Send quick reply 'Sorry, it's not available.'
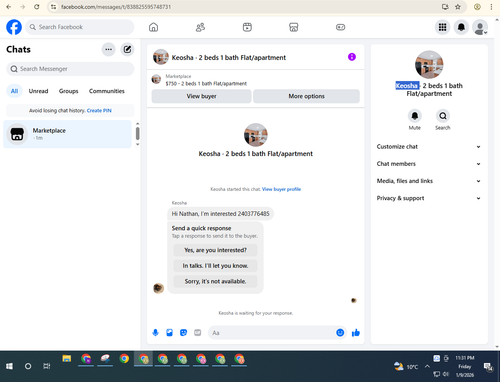The height and width of the screenshot is (382, 500). coord(215,281)
